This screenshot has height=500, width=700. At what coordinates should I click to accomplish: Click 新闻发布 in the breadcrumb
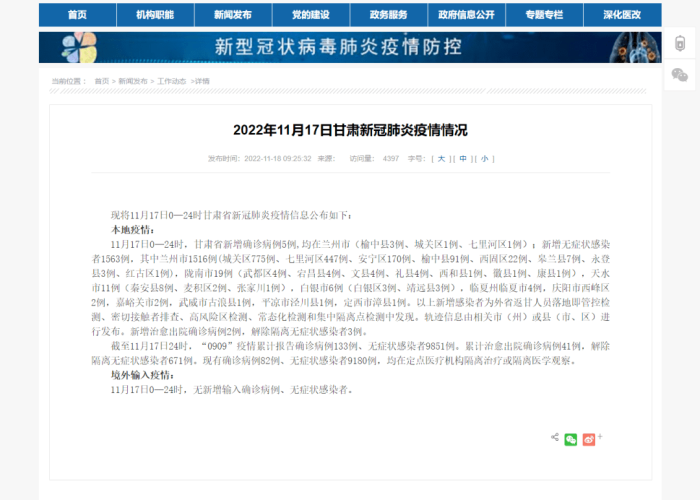[x=133, y=81]
